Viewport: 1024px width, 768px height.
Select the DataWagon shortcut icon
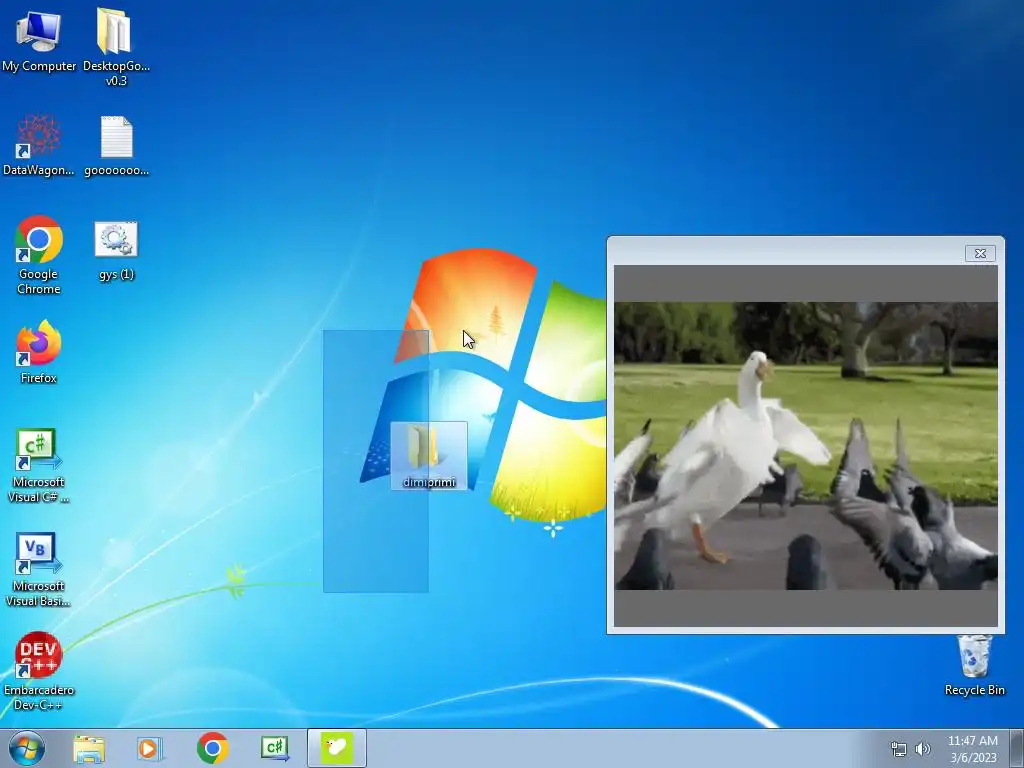click(39, 145)
